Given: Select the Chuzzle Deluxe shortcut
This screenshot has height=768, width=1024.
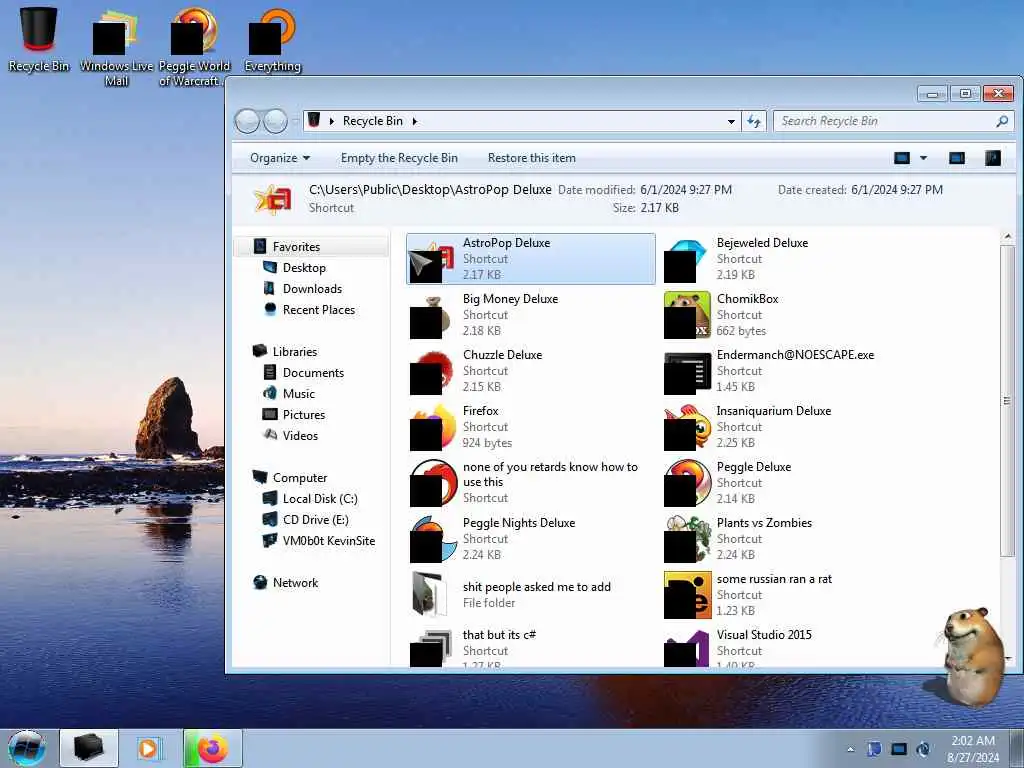Looking at the screenshot, I should pos(530,371).
